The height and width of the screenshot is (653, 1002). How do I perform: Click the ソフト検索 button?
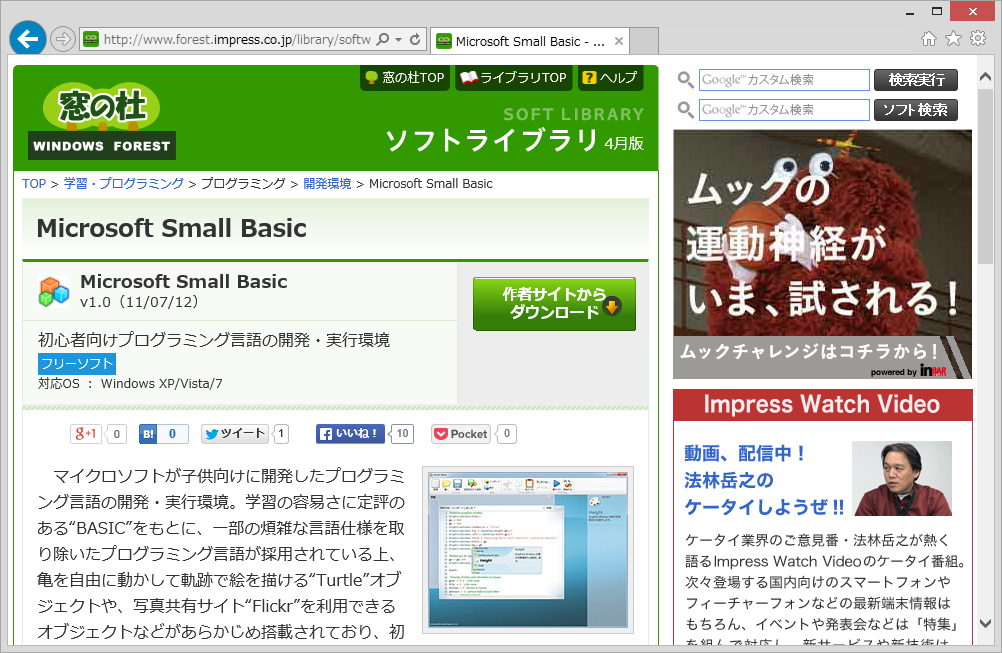tap(916, 110)
